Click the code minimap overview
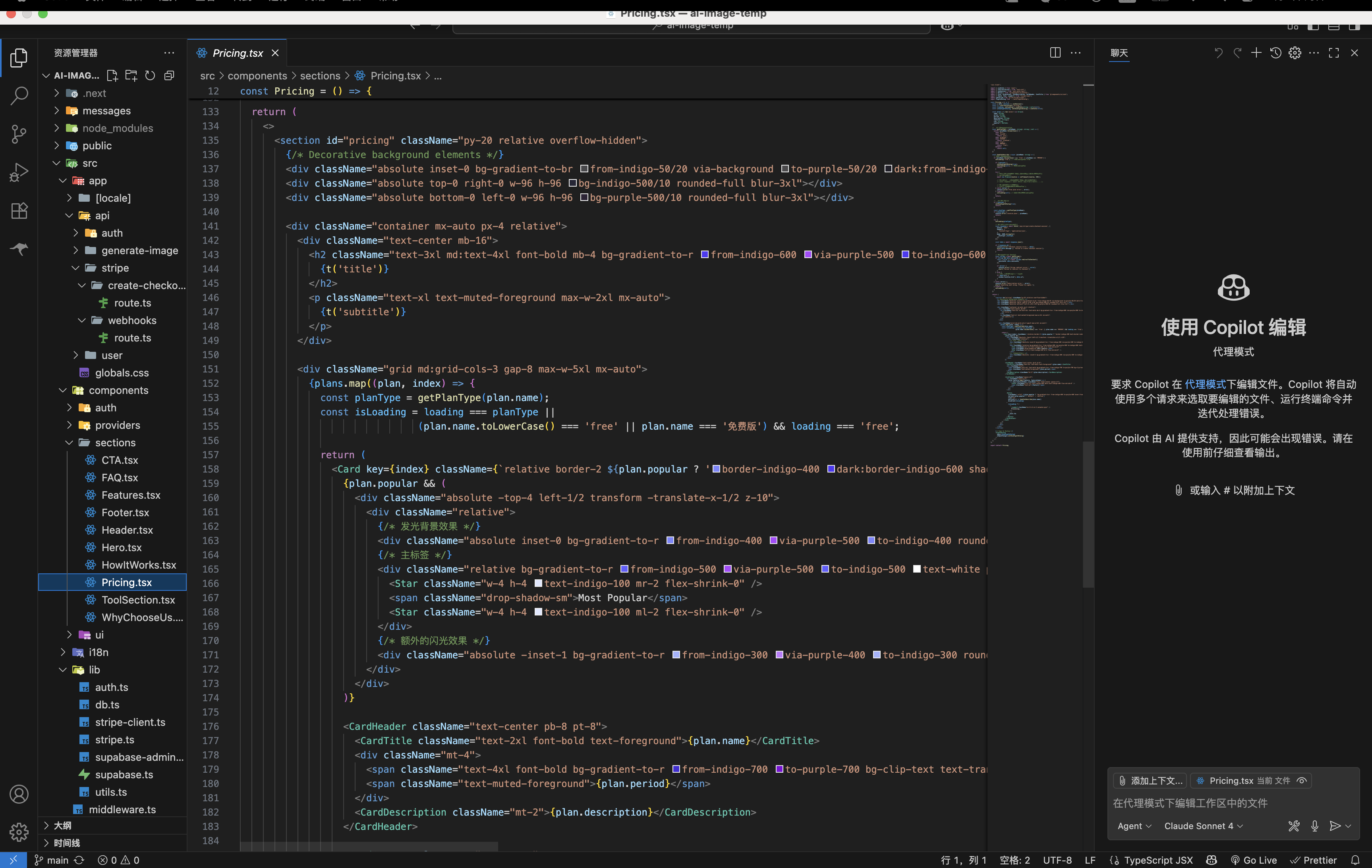The height and width of the screenshot is (868, 1372). (1035, 265)
